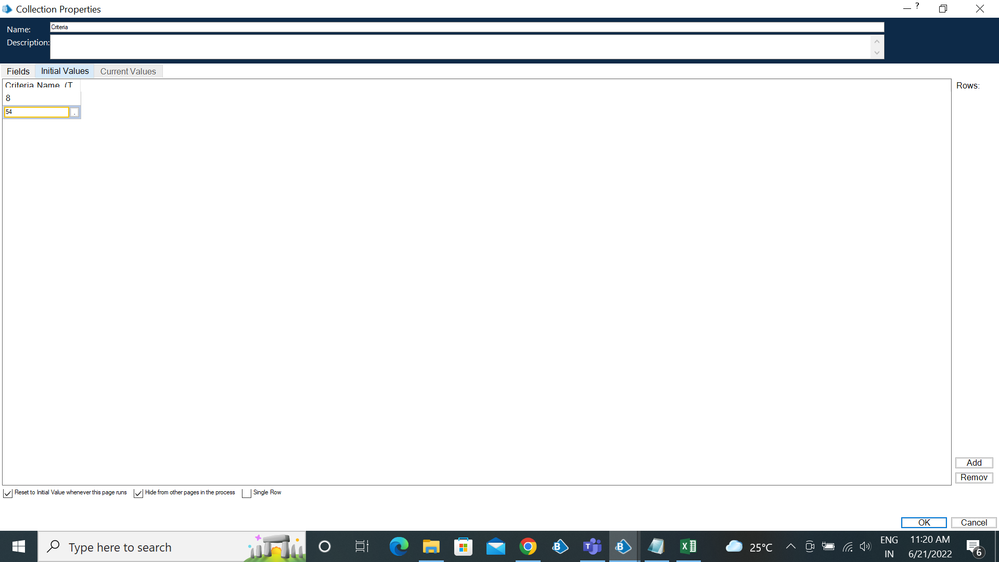Click Description scrollbar down arrow
The image size is (999, 562).
point(877,53)
